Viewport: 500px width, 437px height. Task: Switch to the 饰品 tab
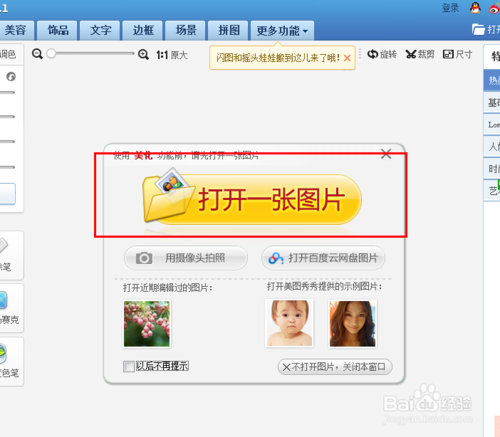57,30
